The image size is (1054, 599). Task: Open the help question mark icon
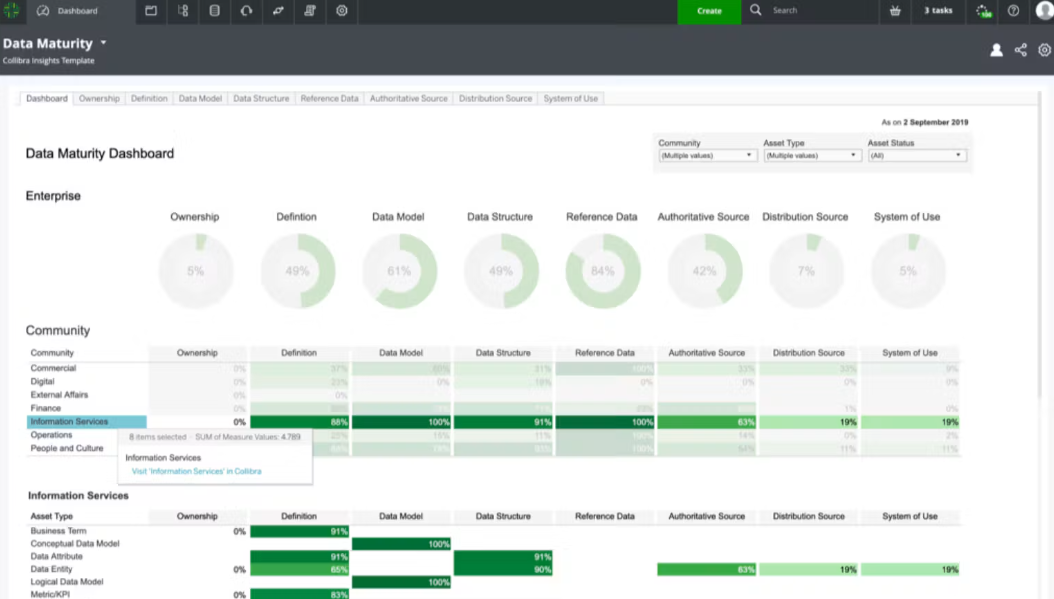click(x=1013, y=11)
